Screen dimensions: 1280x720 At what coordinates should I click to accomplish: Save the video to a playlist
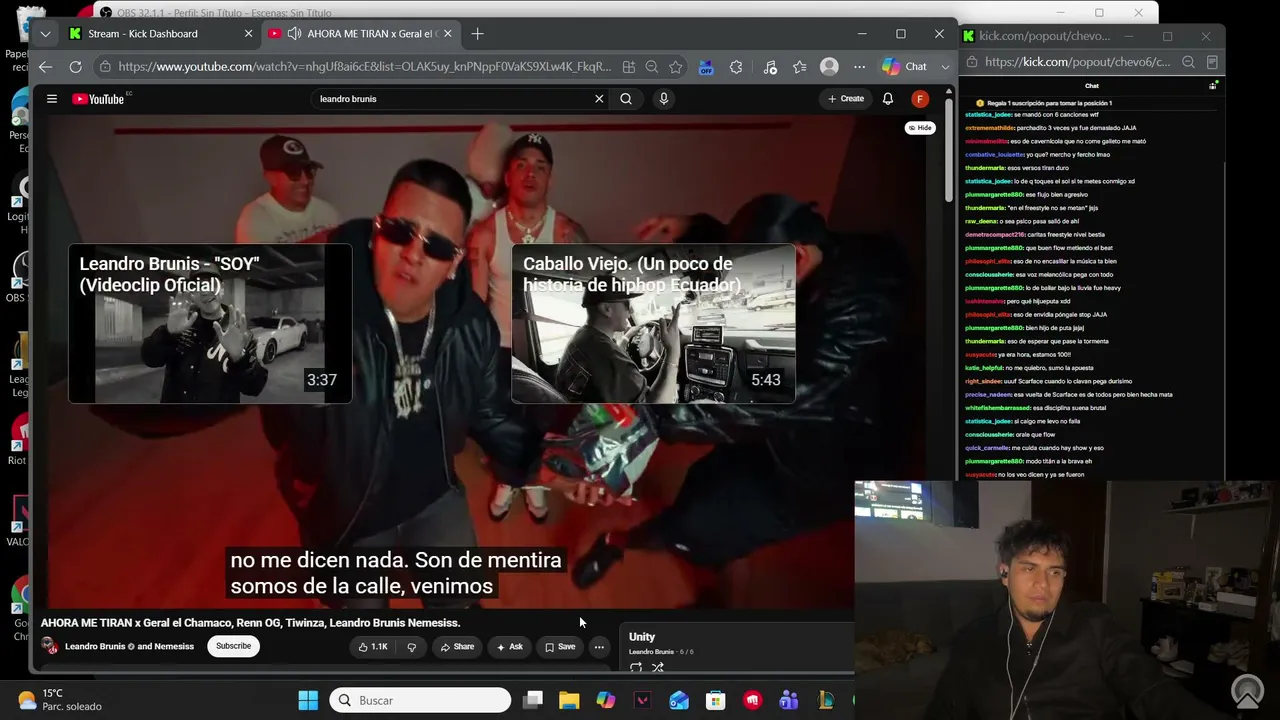560,647
